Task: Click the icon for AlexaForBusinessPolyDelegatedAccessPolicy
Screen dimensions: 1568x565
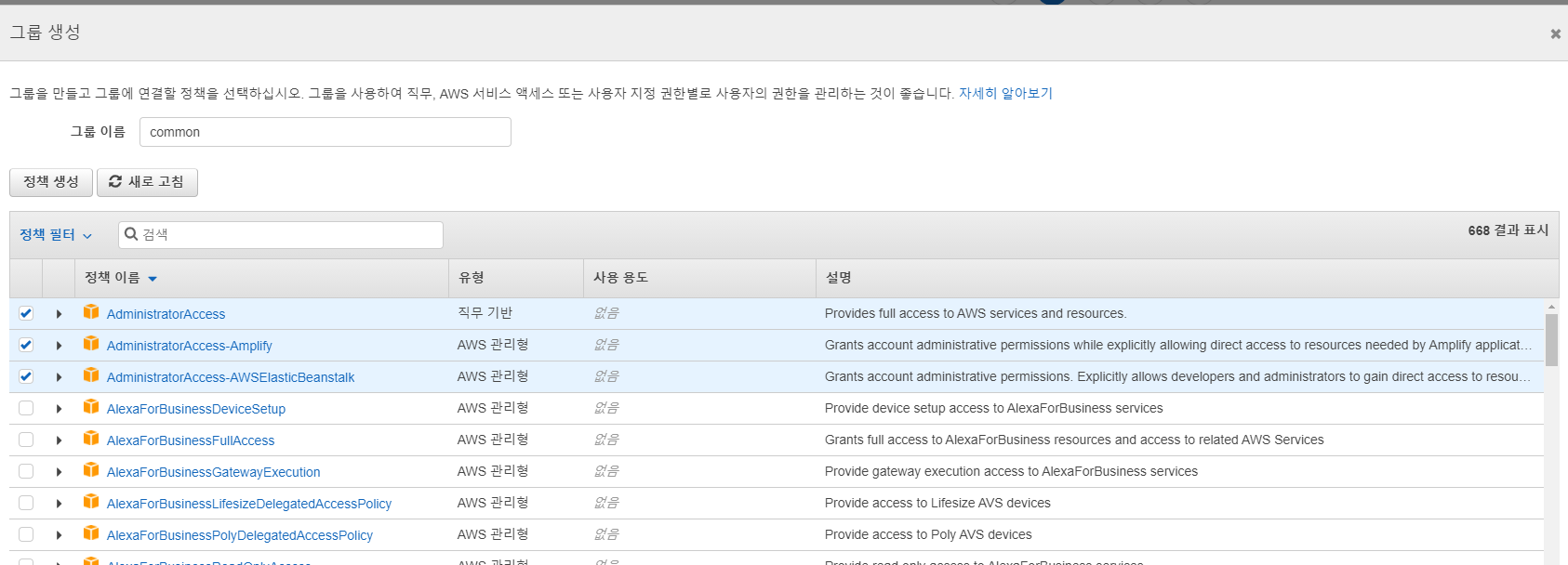Action: 91,533
